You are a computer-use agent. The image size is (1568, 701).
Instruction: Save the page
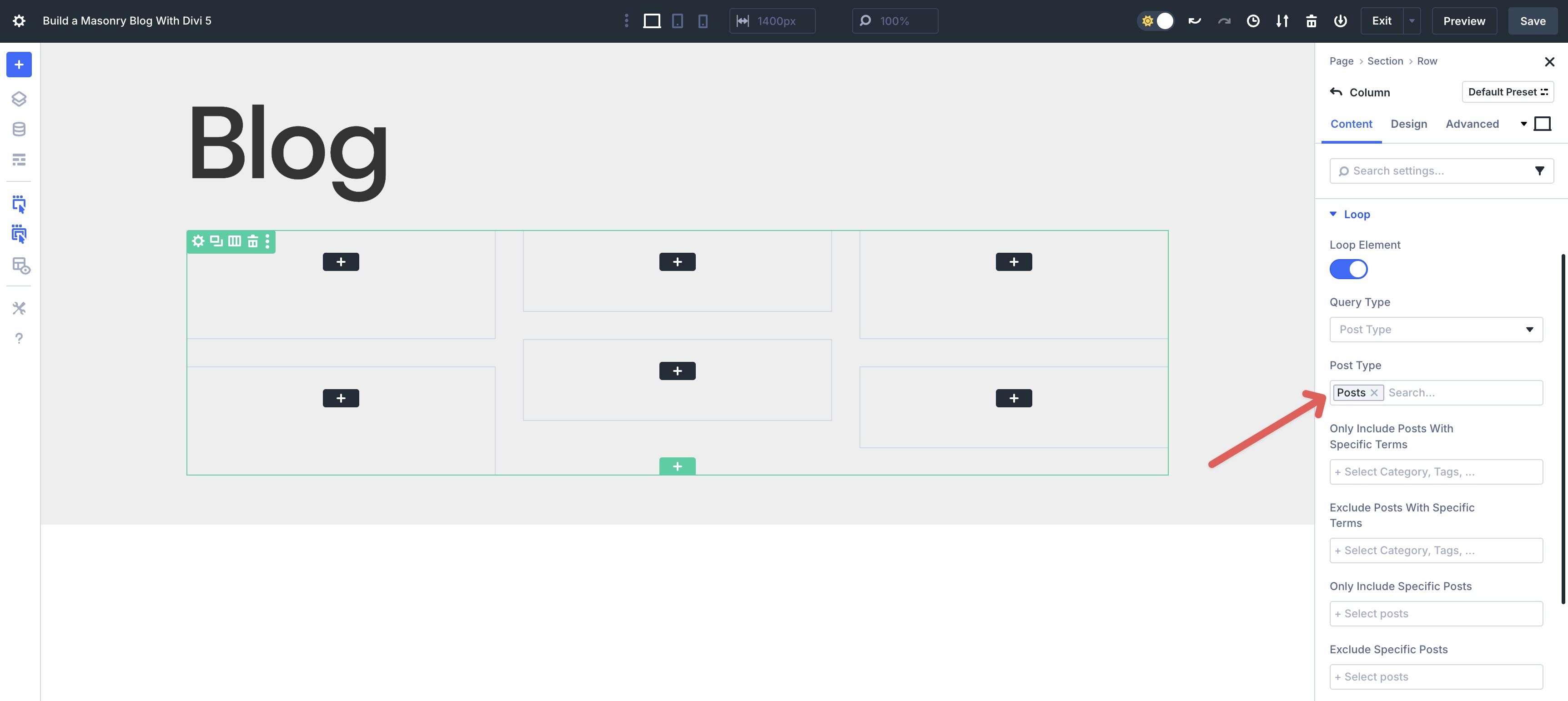coord(1532,20)
